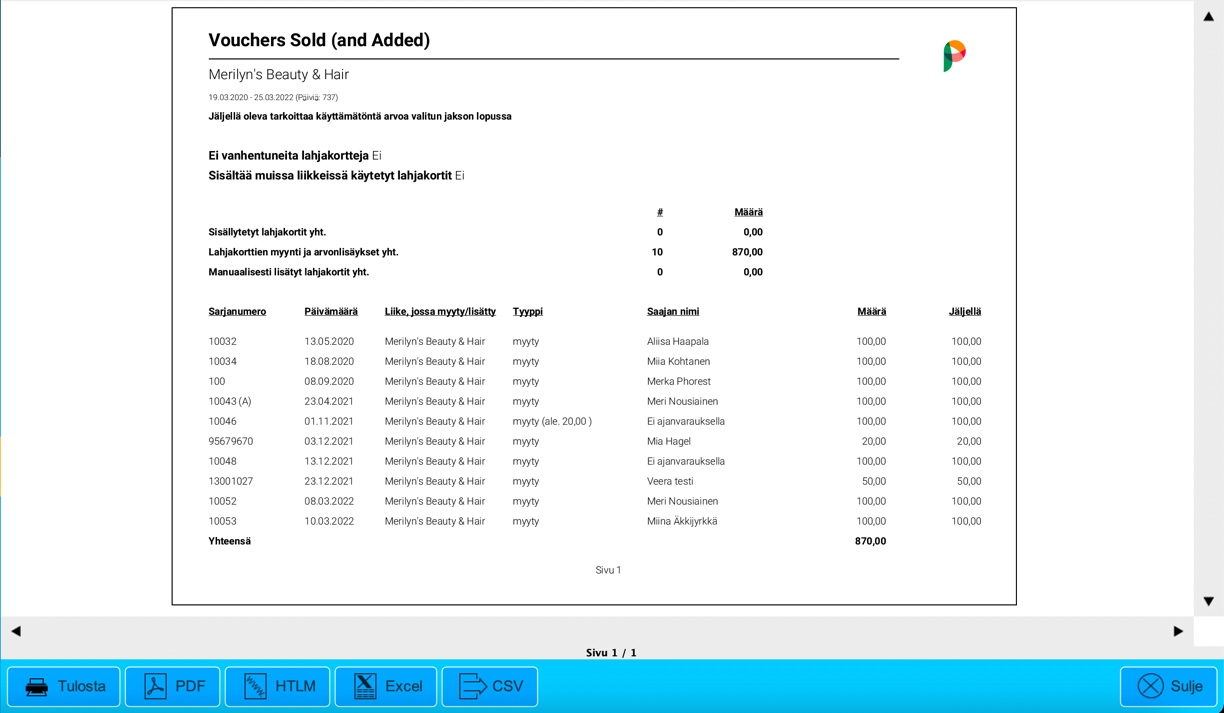Click the Yhteensä total row label
Screen dimensions: 1224x713
coord(229,542)
